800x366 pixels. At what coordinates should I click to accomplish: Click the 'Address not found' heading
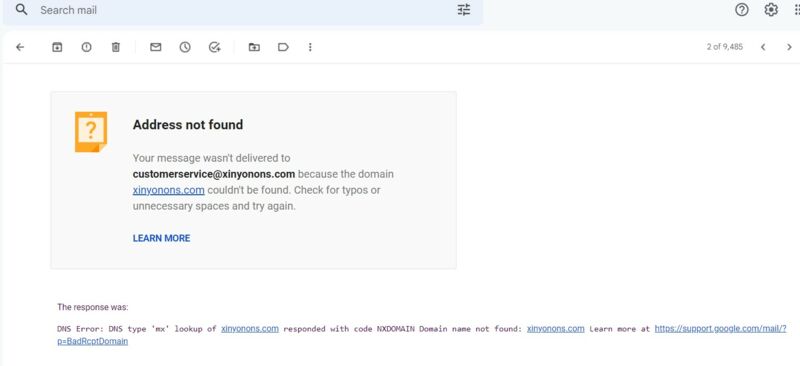tap(188, 125)
